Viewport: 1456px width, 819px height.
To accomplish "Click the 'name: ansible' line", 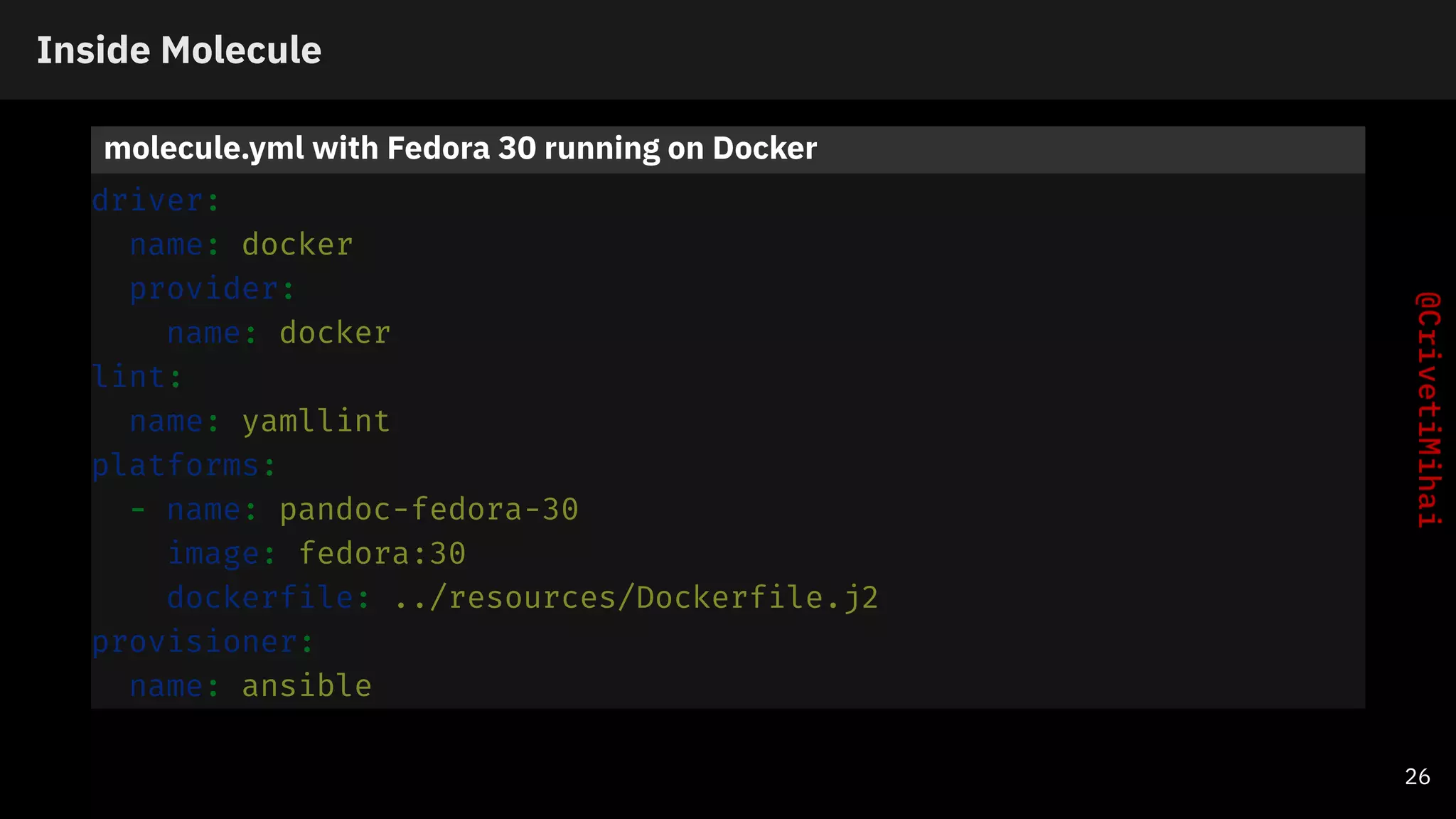I will click(250, 686).
